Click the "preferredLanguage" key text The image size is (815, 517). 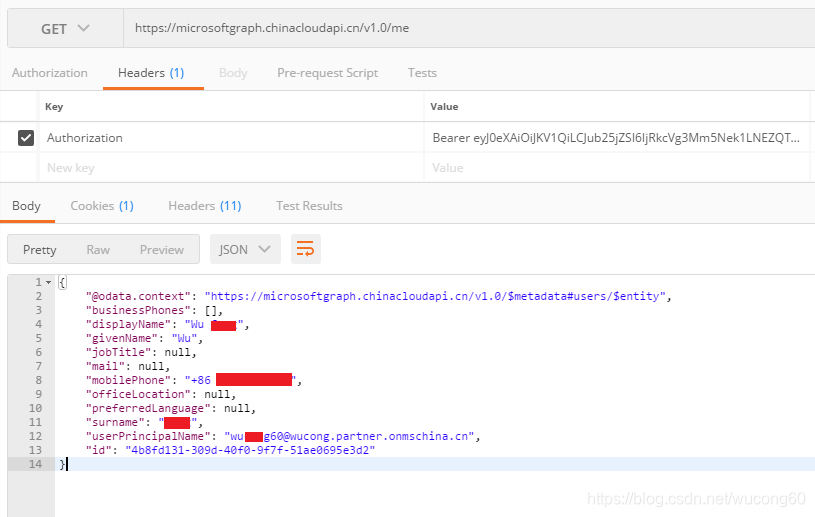(x=148, y=408)
